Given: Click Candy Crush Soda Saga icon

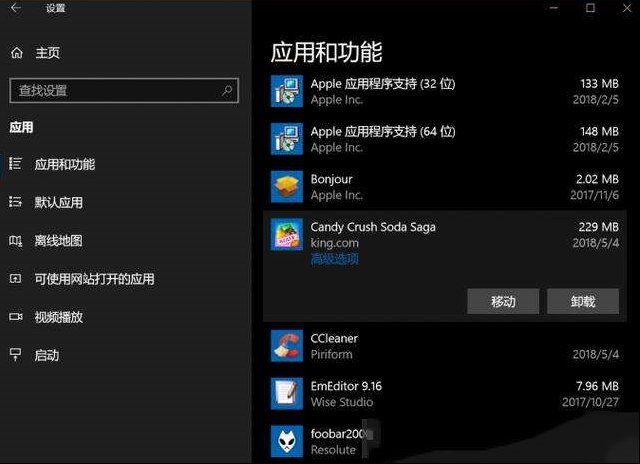Looking at the screenshot, I should tap(287, 234).
